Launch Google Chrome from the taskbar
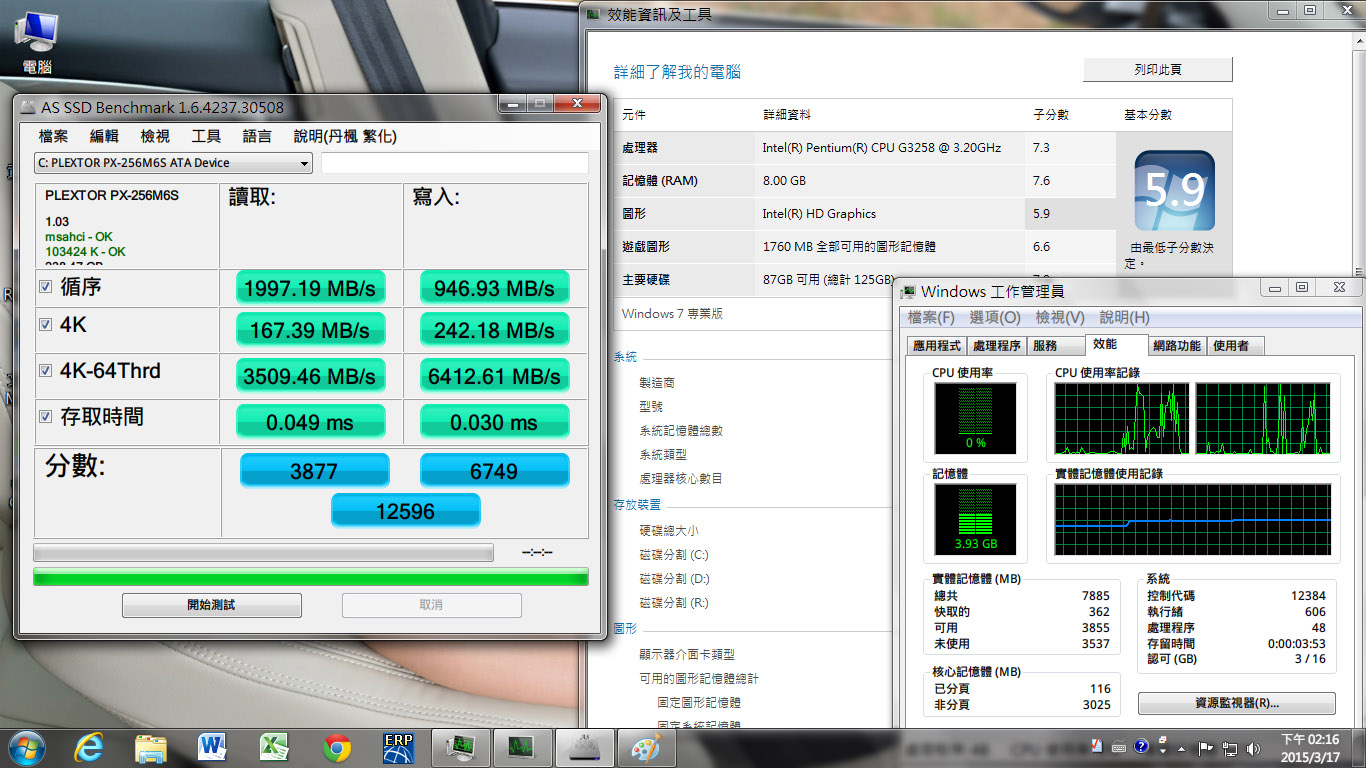The height and width of the screenshot is (768, 1366). click(337, 747)
